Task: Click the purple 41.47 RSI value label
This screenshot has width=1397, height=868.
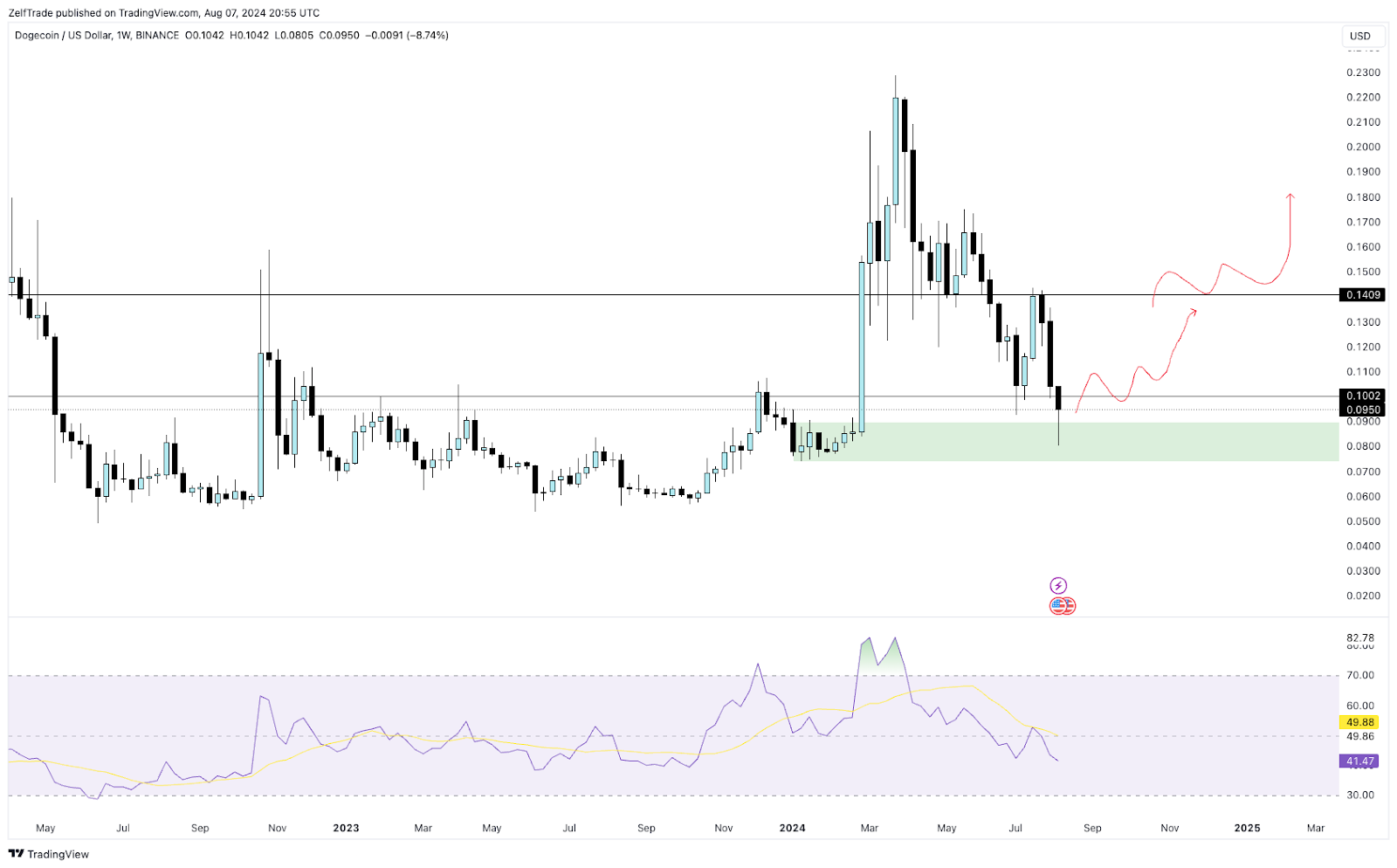Action: coord(1359,761)
